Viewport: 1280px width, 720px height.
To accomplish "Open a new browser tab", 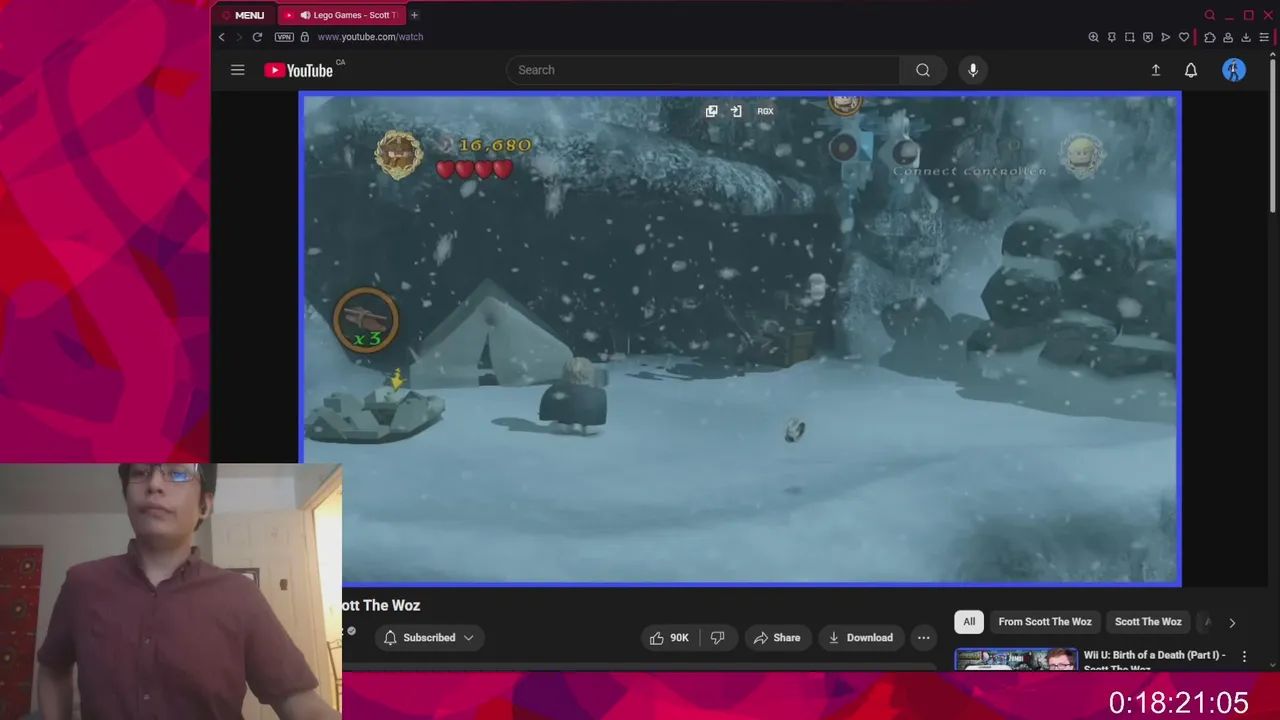I will point(414,15).
